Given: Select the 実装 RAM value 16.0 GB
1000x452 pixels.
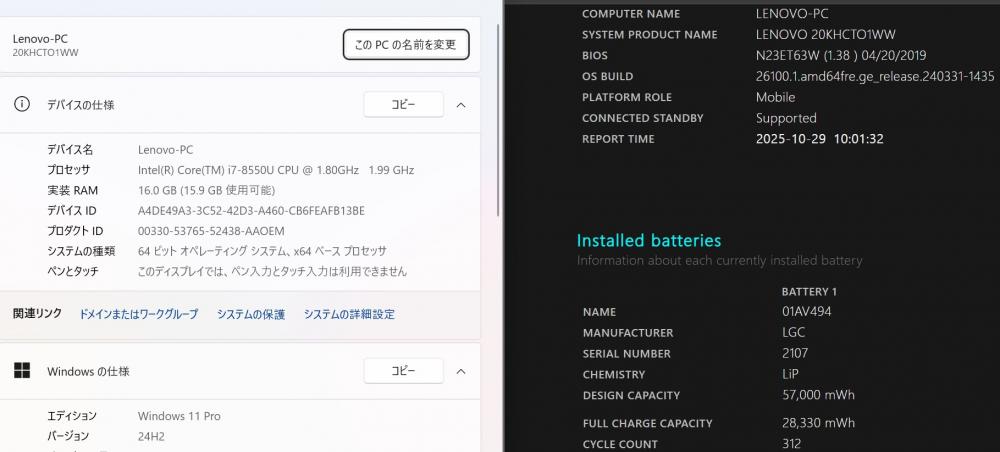Looking at the screenshot, I should coord(207,191).
